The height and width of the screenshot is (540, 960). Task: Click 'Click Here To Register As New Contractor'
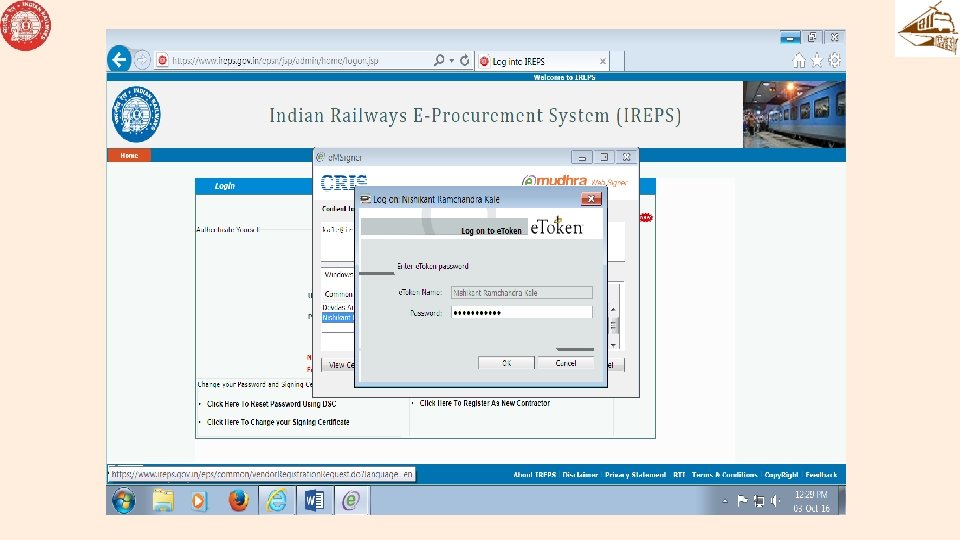point(485,403)
